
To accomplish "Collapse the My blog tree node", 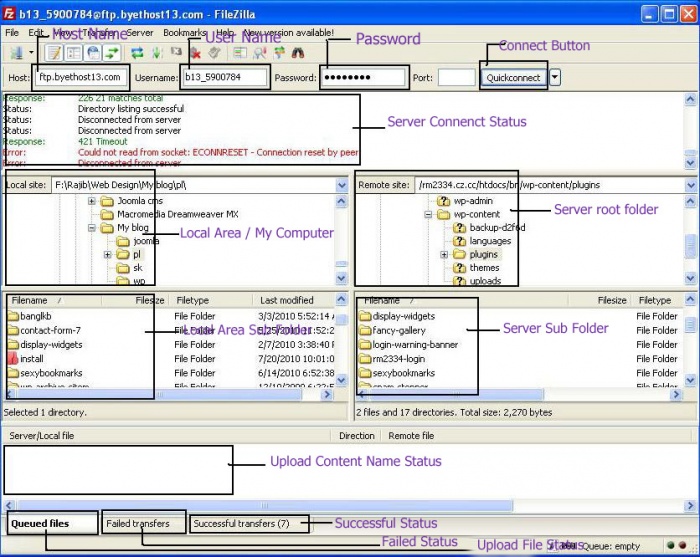I will 92,228.
